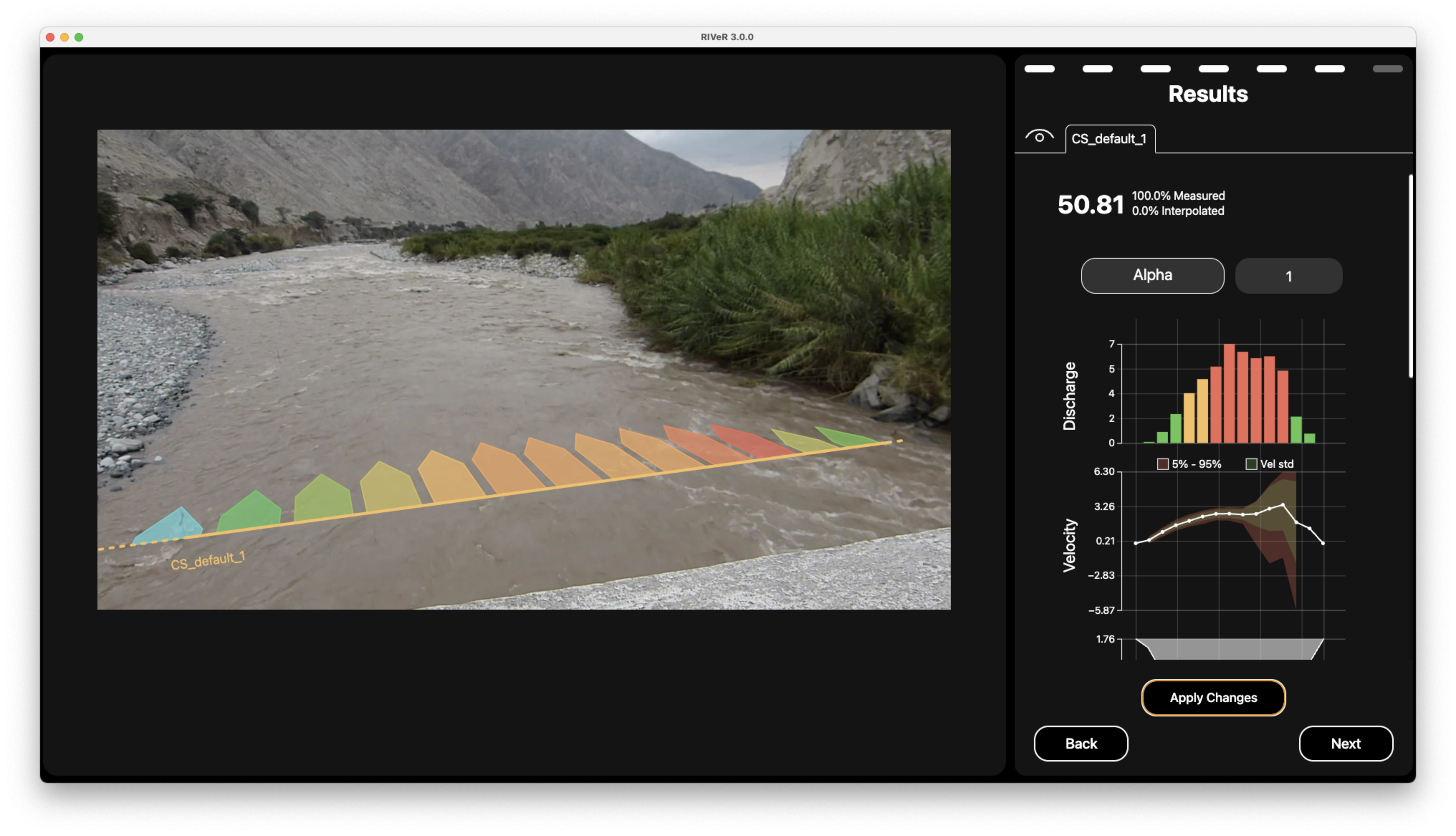This screenshot has height=836, width=1456.
Task: Click the Results panel vertical scrollbar
Action: (x=1410, y=275)
